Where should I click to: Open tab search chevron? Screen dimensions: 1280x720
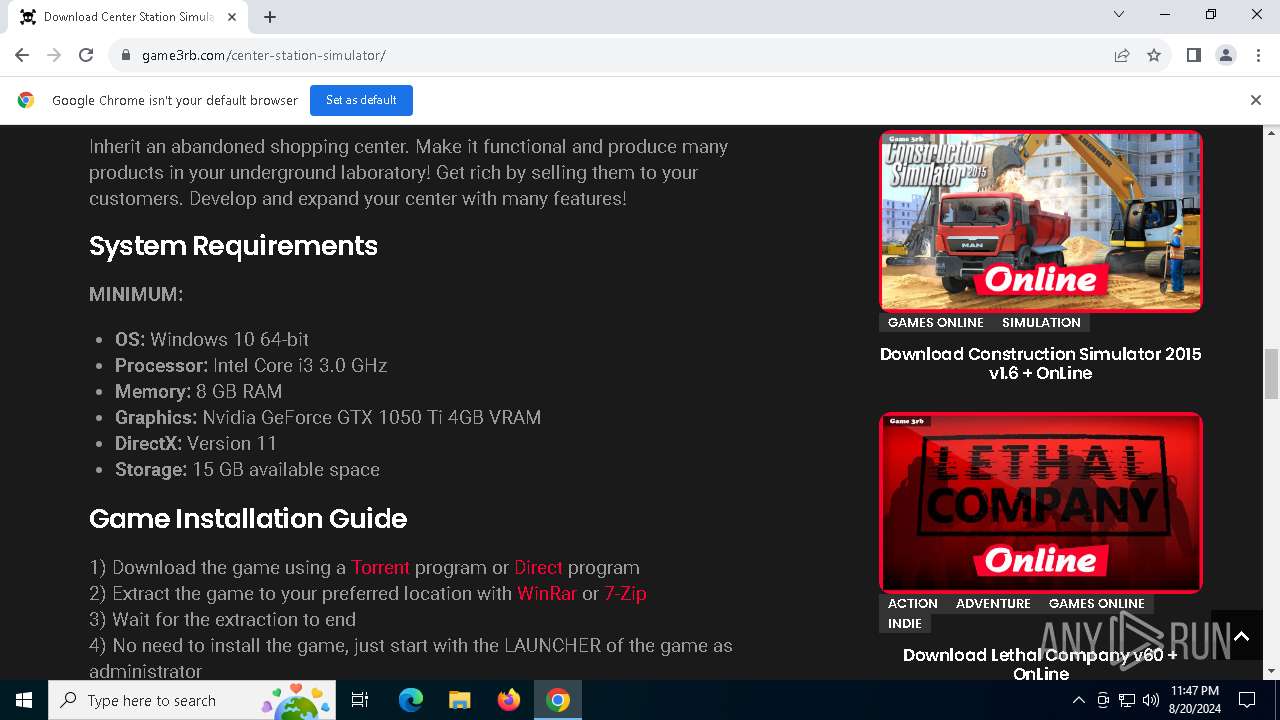[x=1119, y=14]
